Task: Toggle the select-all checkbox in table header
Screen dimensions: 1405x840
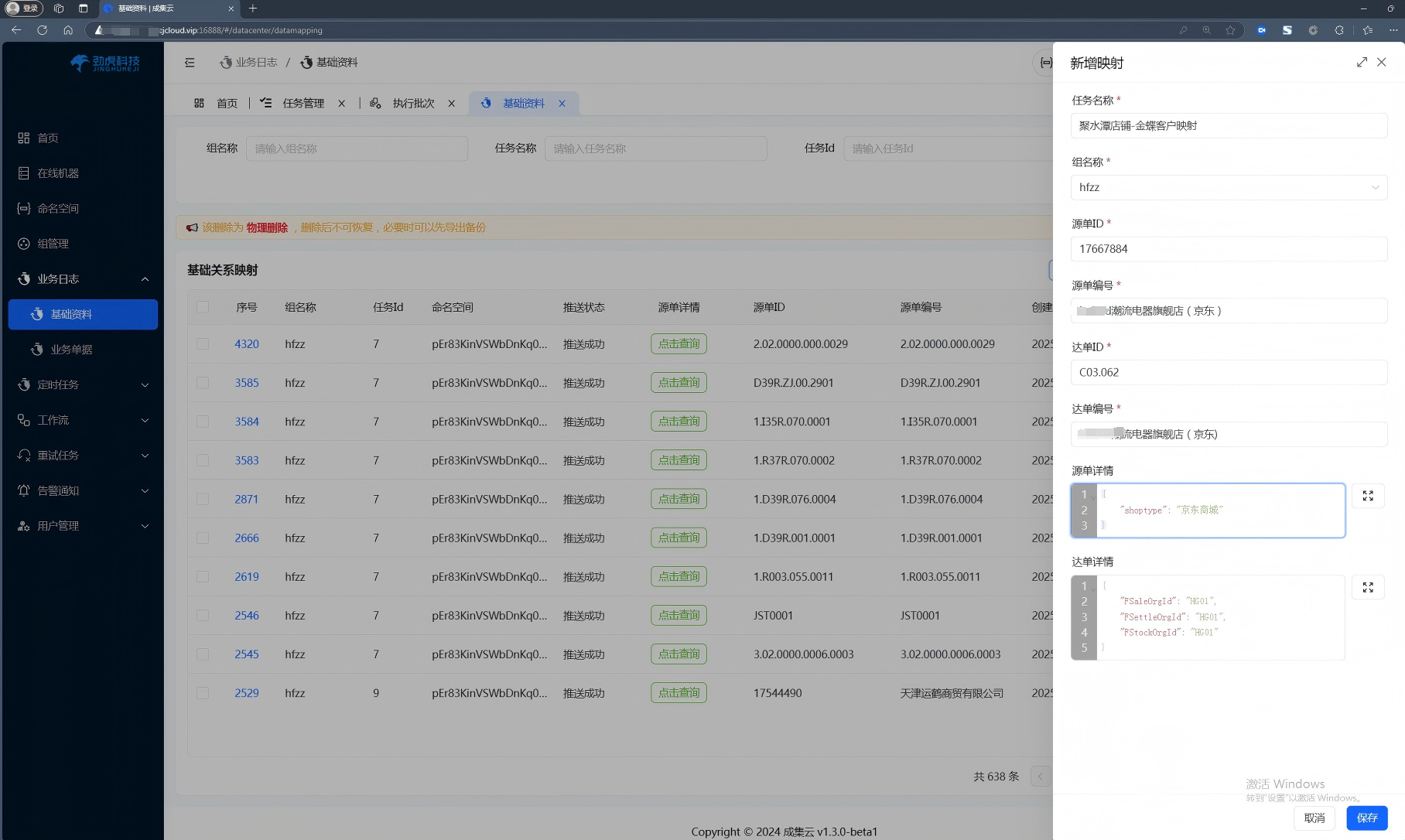Action: pyautogui.click(x=203, y=307)
